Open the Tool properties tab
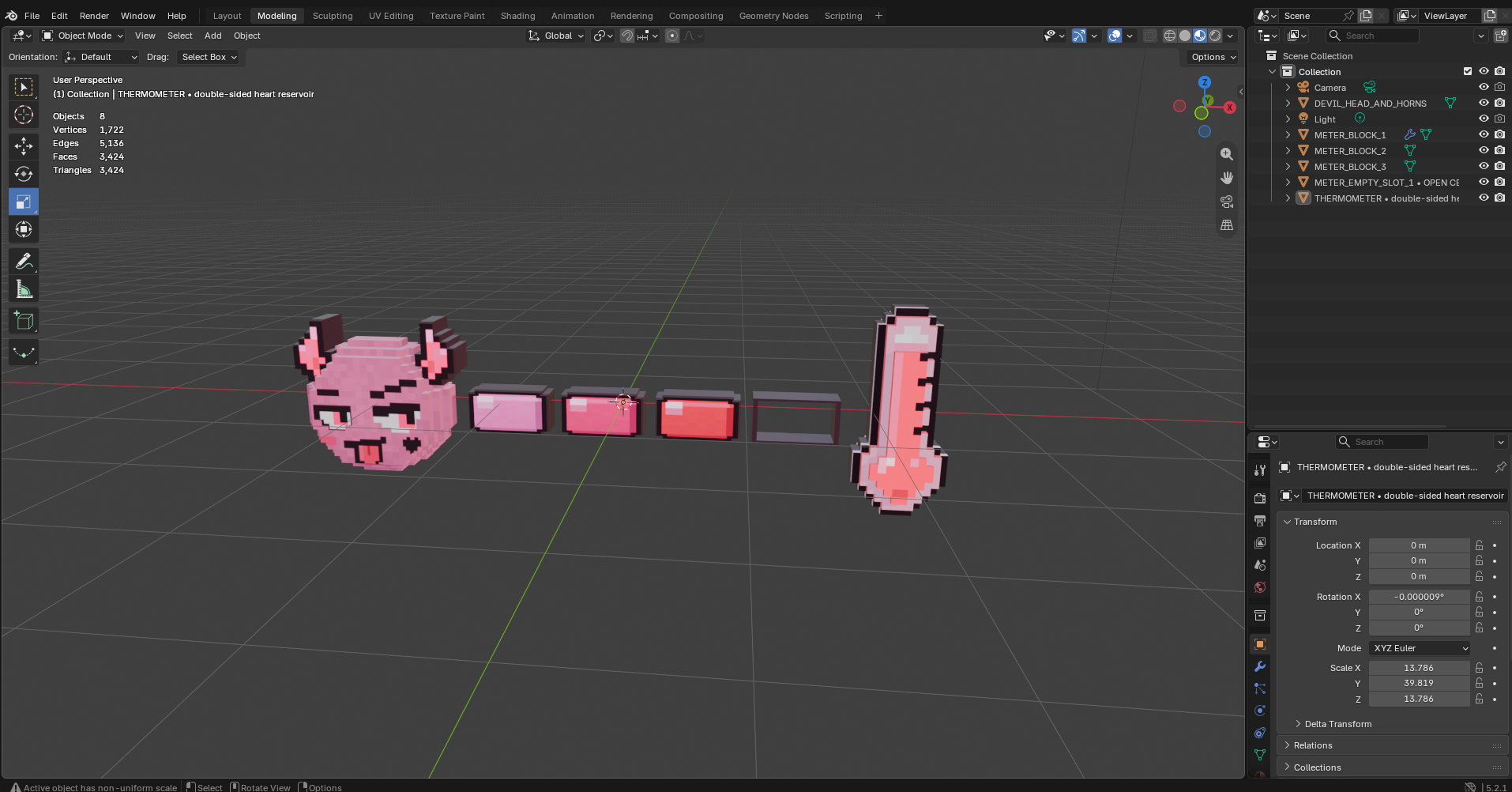This screenshot has height=792, width=1512. [1260, 470]
